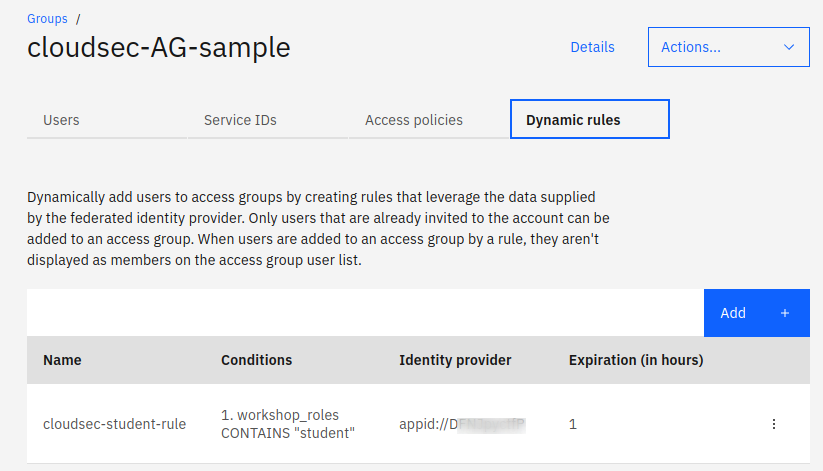Screen dimensions: 823x471
Task: Select the cloudsec-student-rule name cell
Action: click(x=114, y=424)
